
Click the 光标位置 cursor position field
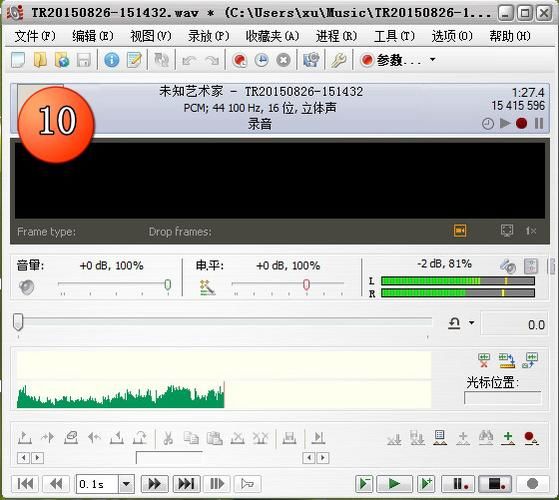pos(503,398)
